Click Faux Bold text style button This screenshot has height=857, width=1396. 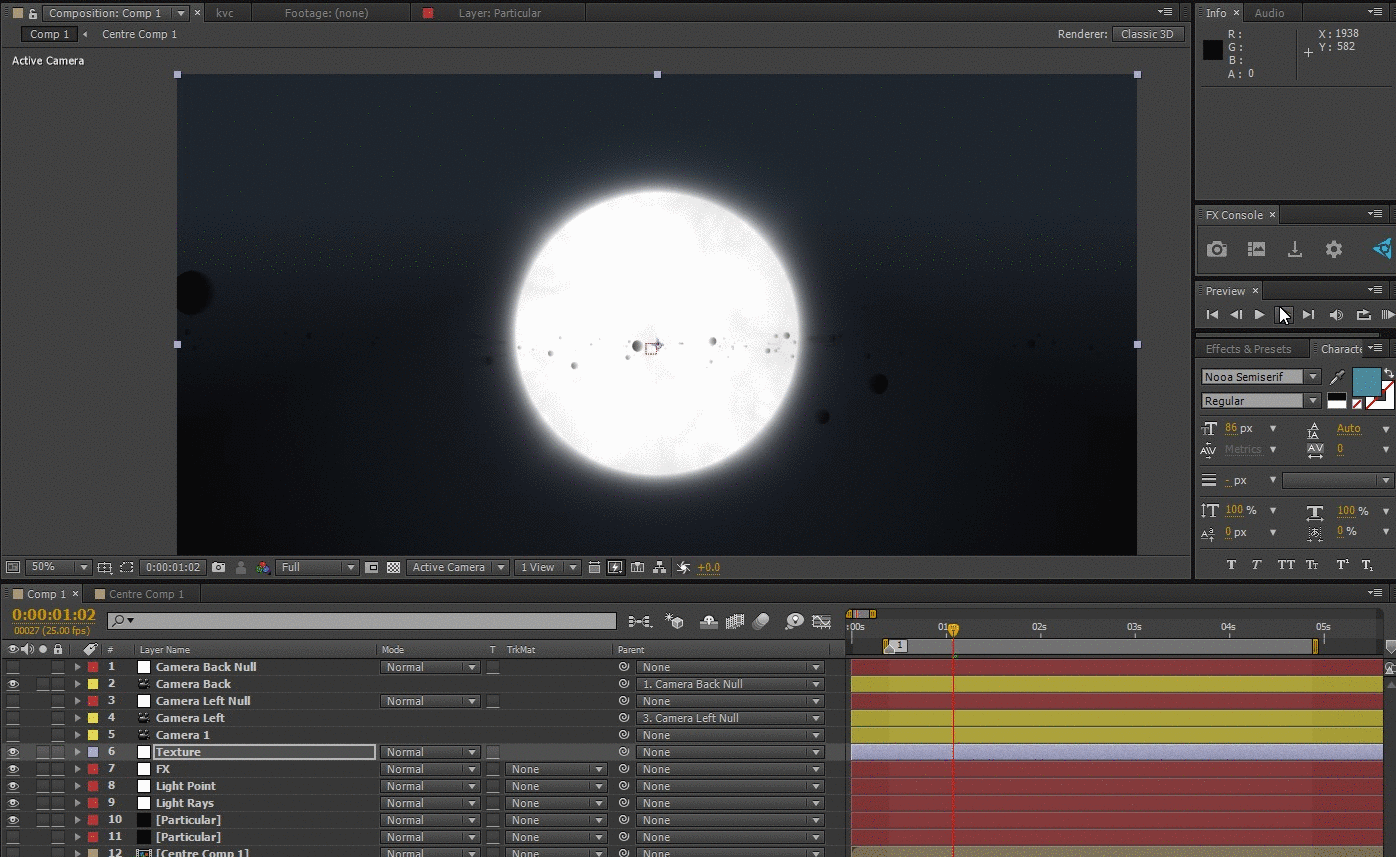pos(1231,565)
